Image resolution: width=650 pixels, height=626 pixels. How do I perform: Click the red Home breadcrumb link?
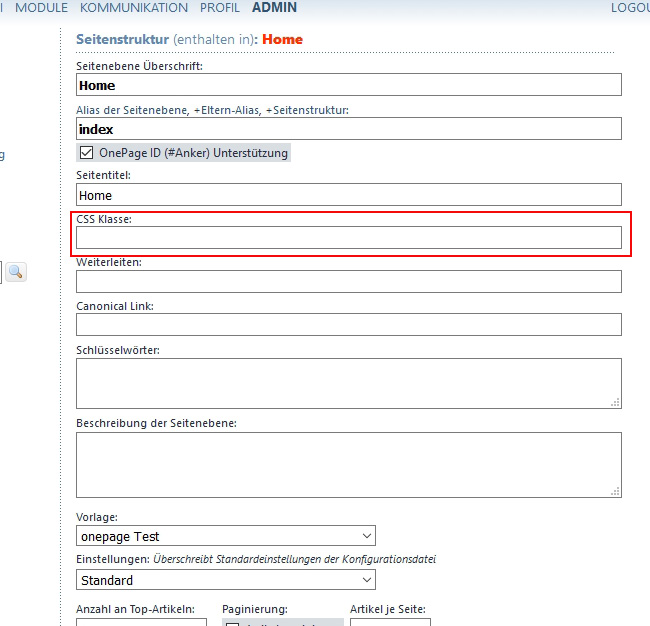(282, 40)
